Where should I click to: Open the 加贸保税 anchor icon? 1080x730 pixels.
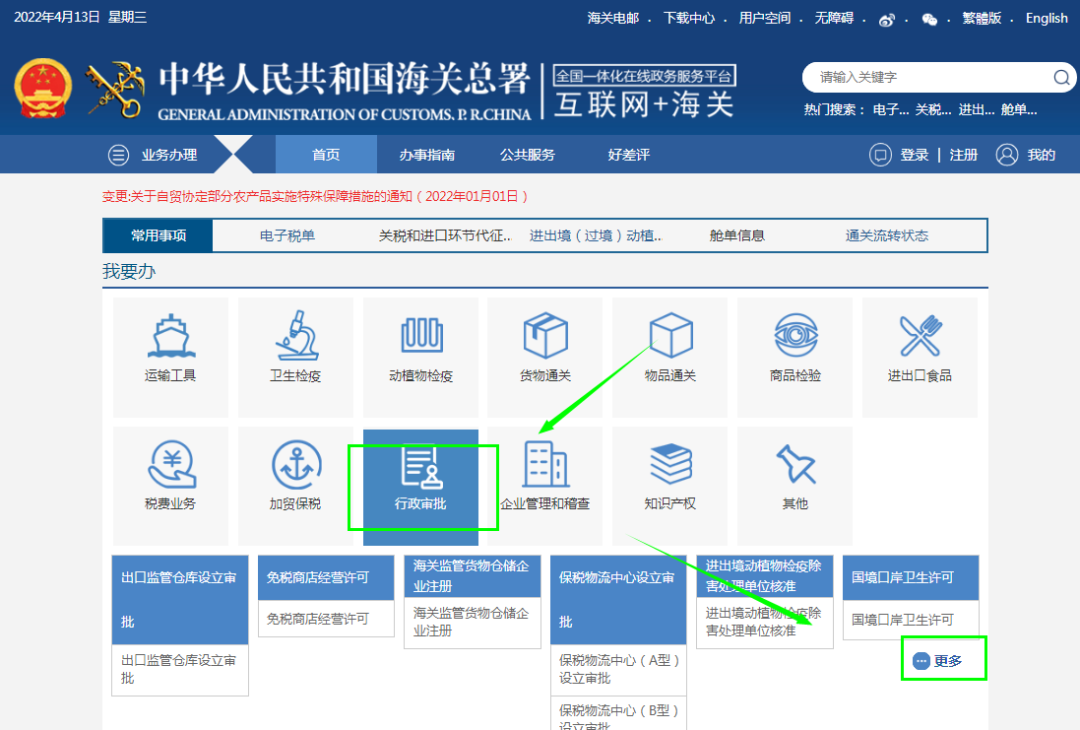(x=296, y=465)
